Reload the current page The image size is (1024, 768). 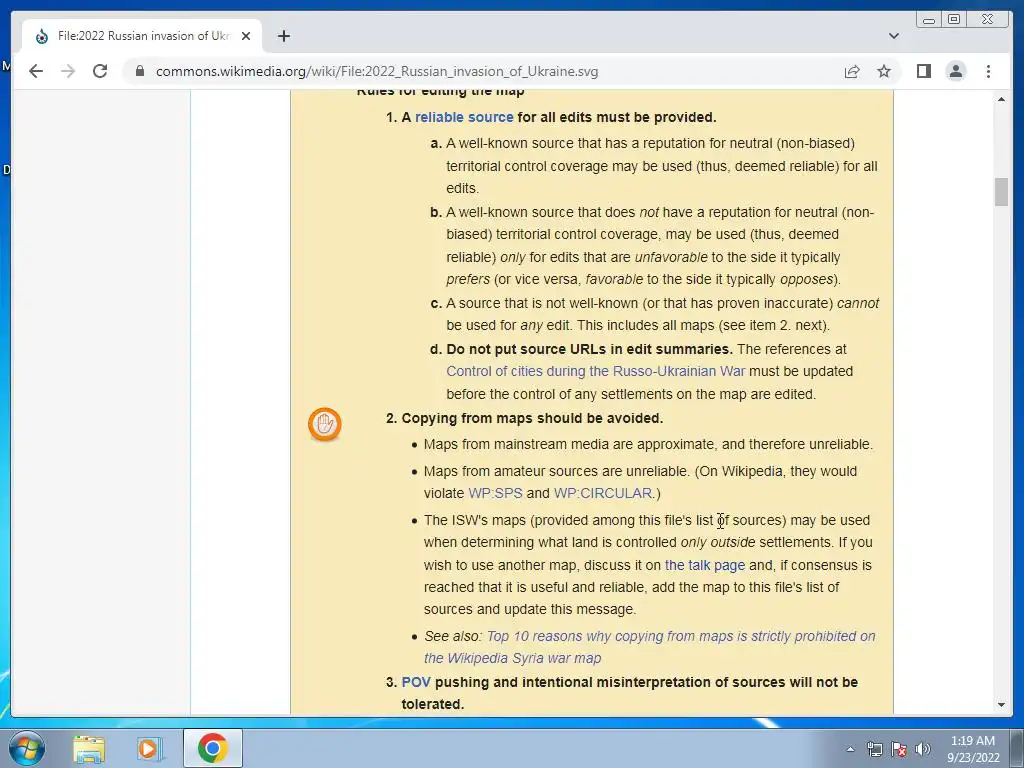pos(100,71)
